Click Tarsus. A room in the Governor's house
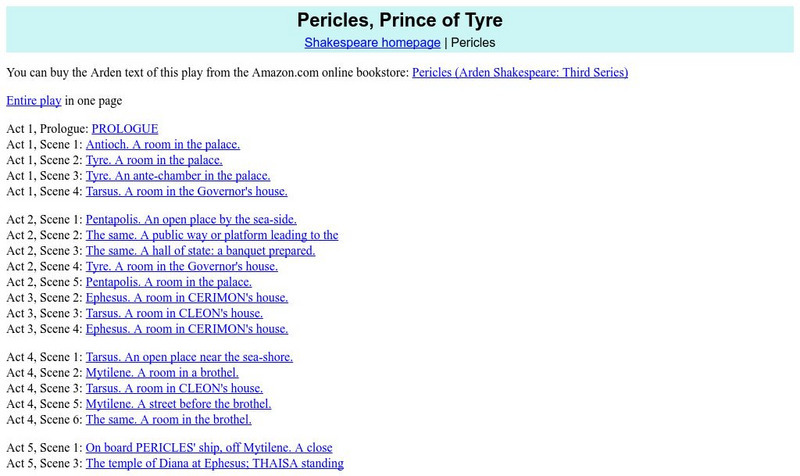The height and width of the screenshot is (476, 800). click(x=186, y=191)
